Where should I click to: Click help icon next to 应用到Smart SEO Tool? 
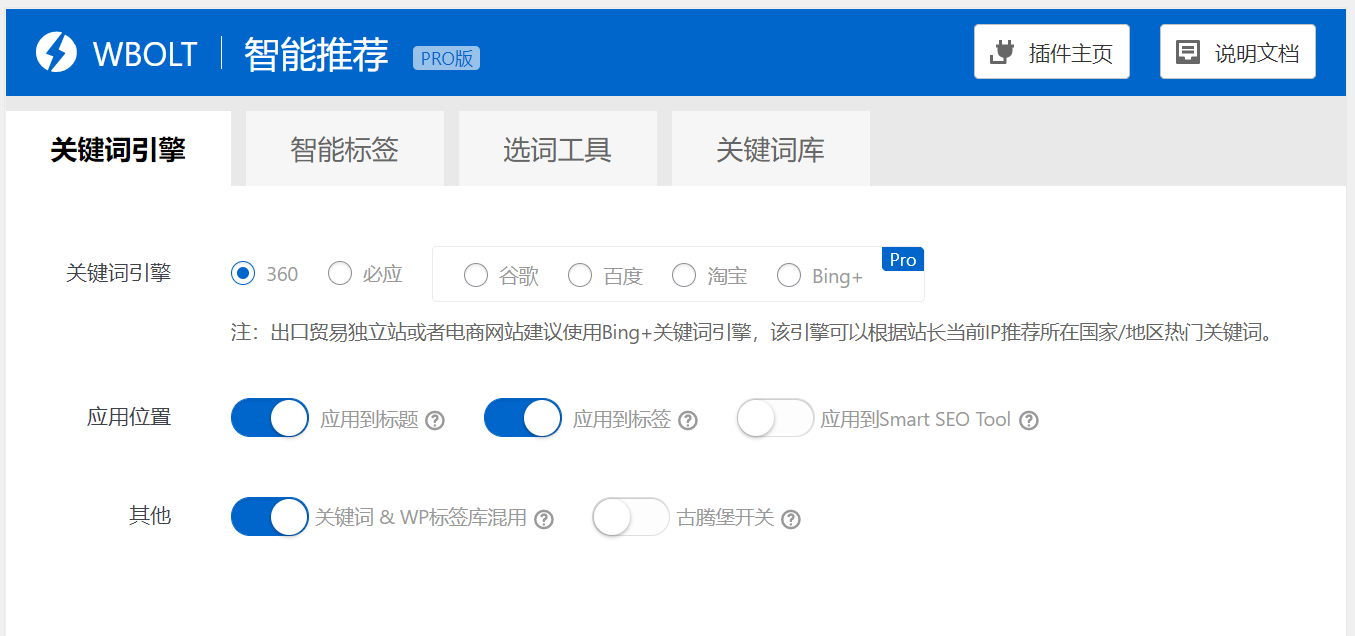[x=1029, y=420]
